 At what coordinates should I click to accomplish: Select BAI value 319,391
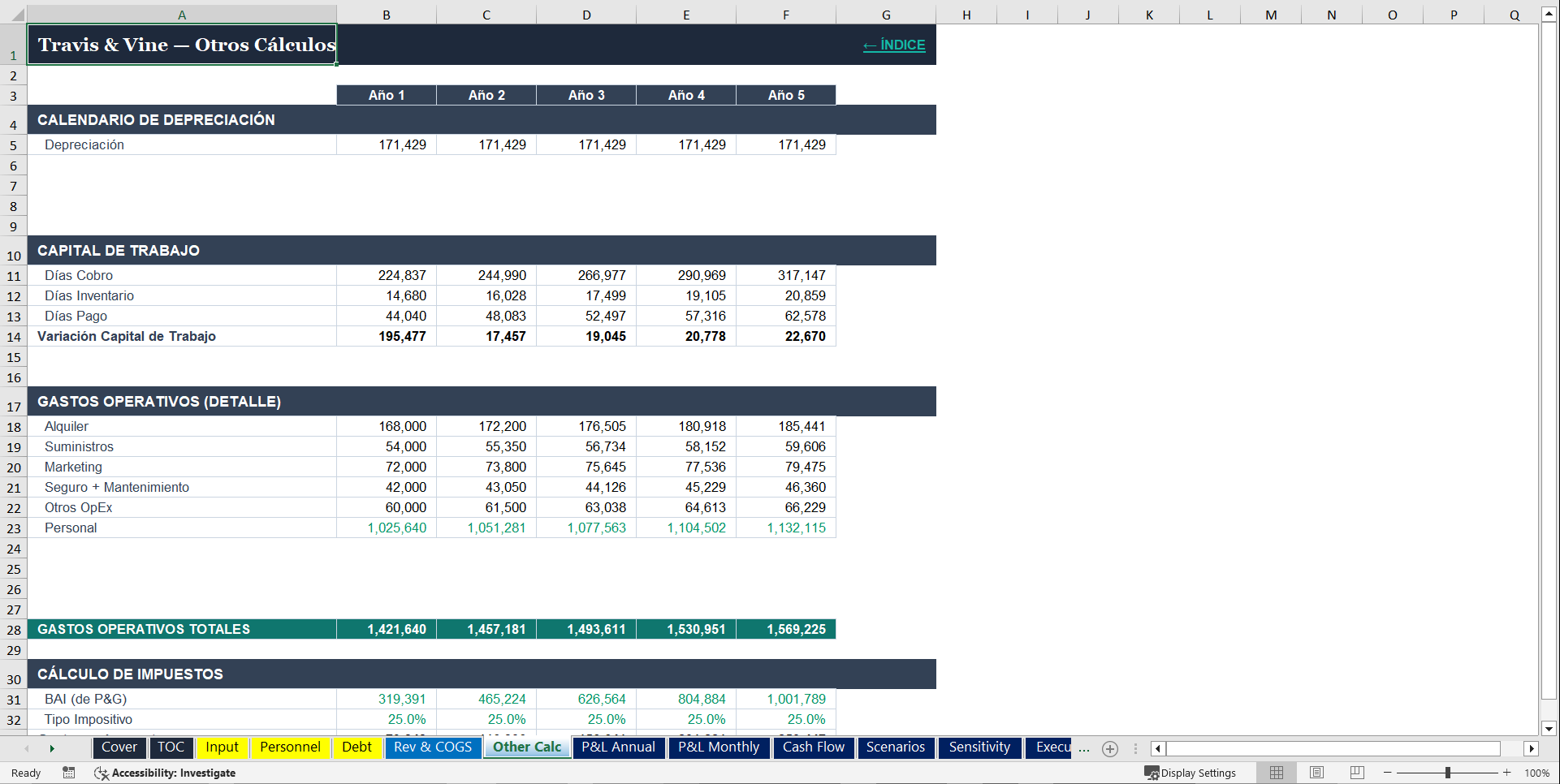tap(387, 699)
